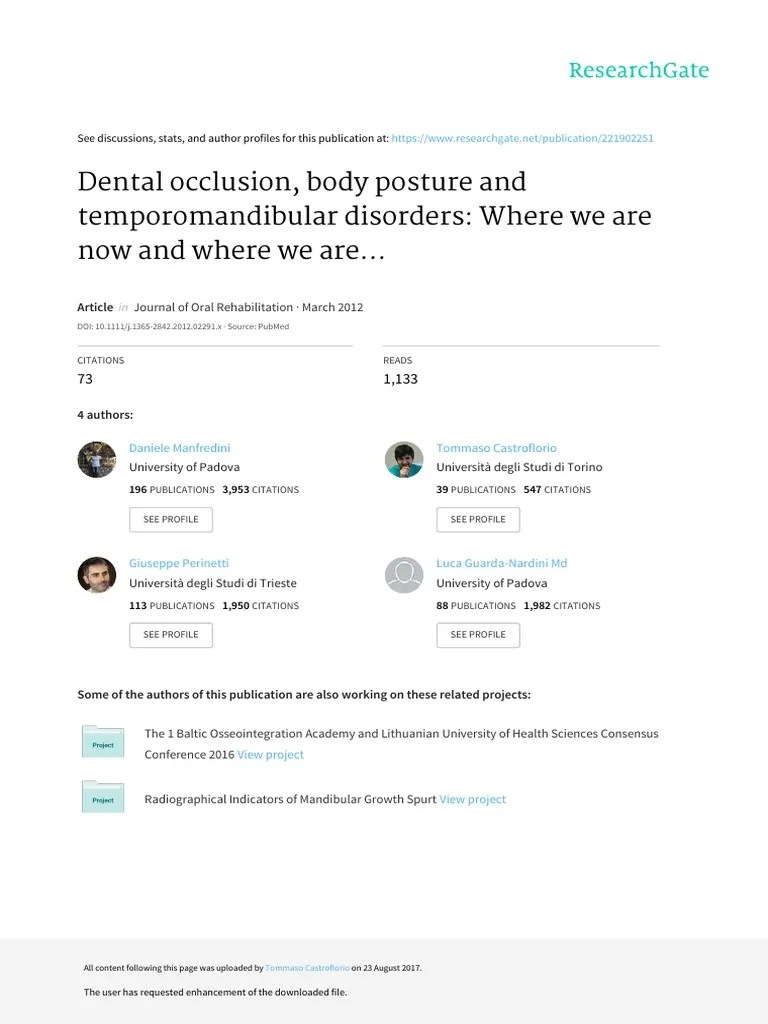Open the Giuseppe Perinetti author name link
768x1024 pixels.
pyautogui.click(x=179, y=563)
